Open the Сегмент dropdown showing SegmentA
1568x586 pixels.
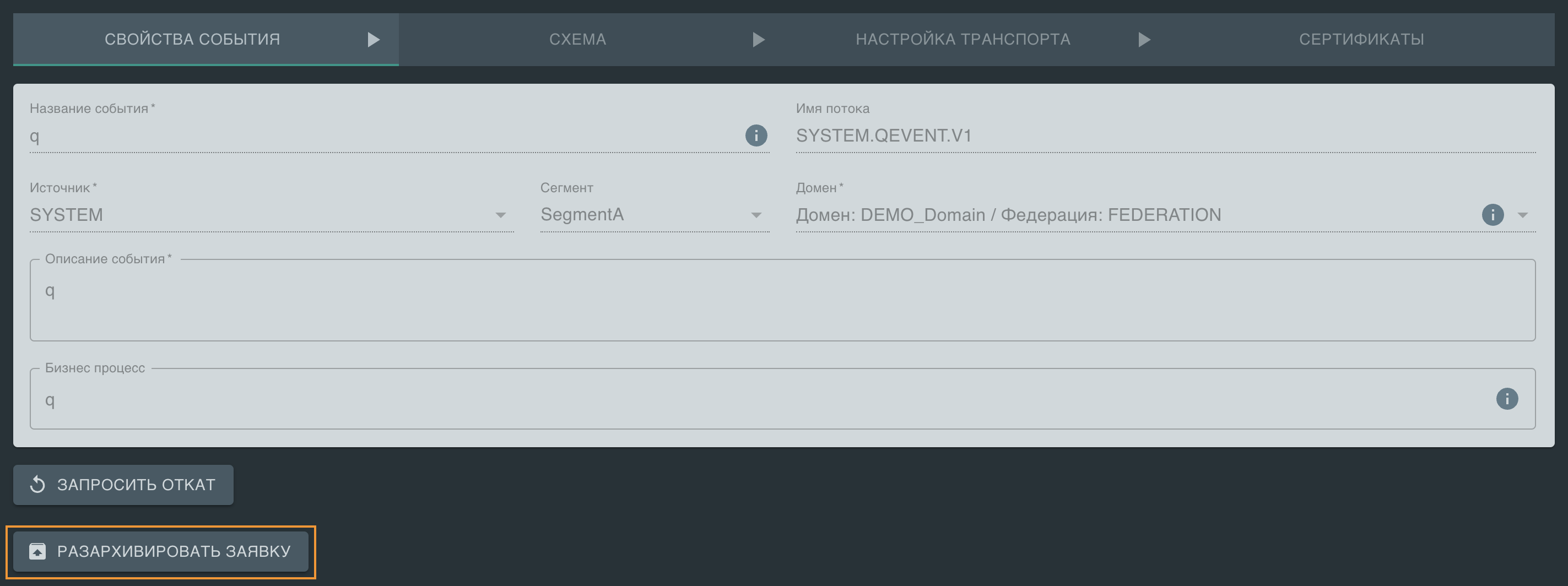756,215
